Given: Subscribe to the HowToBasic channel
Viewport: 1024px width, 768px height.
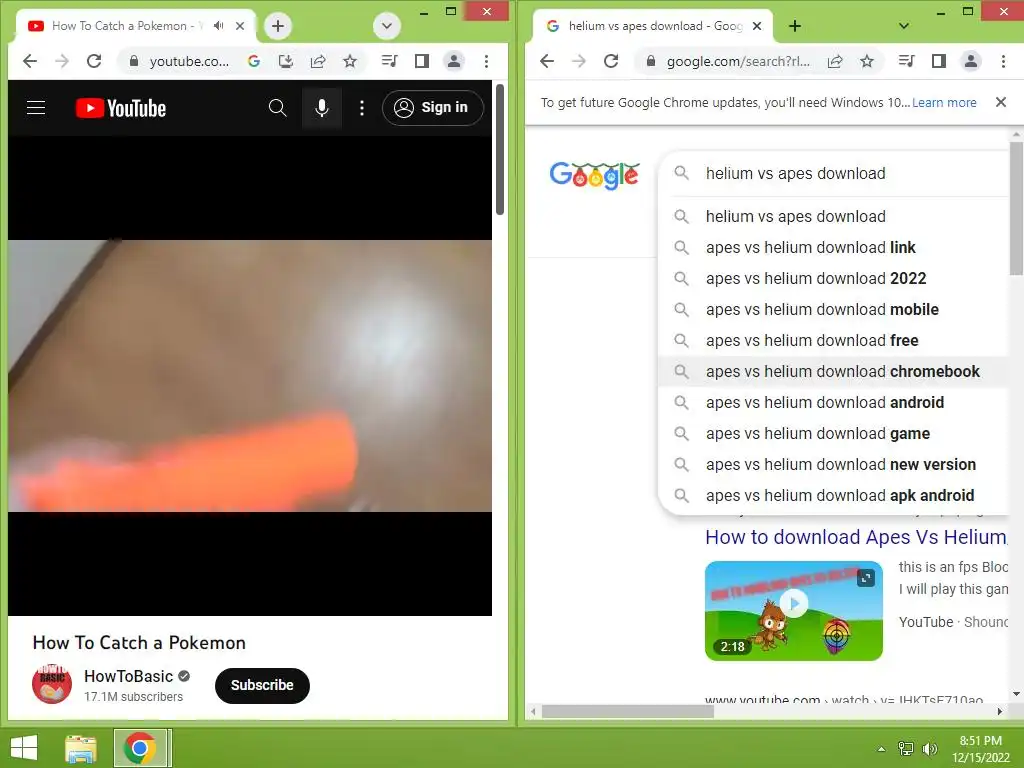Looking at the screenshot, I should click(262, 685).
